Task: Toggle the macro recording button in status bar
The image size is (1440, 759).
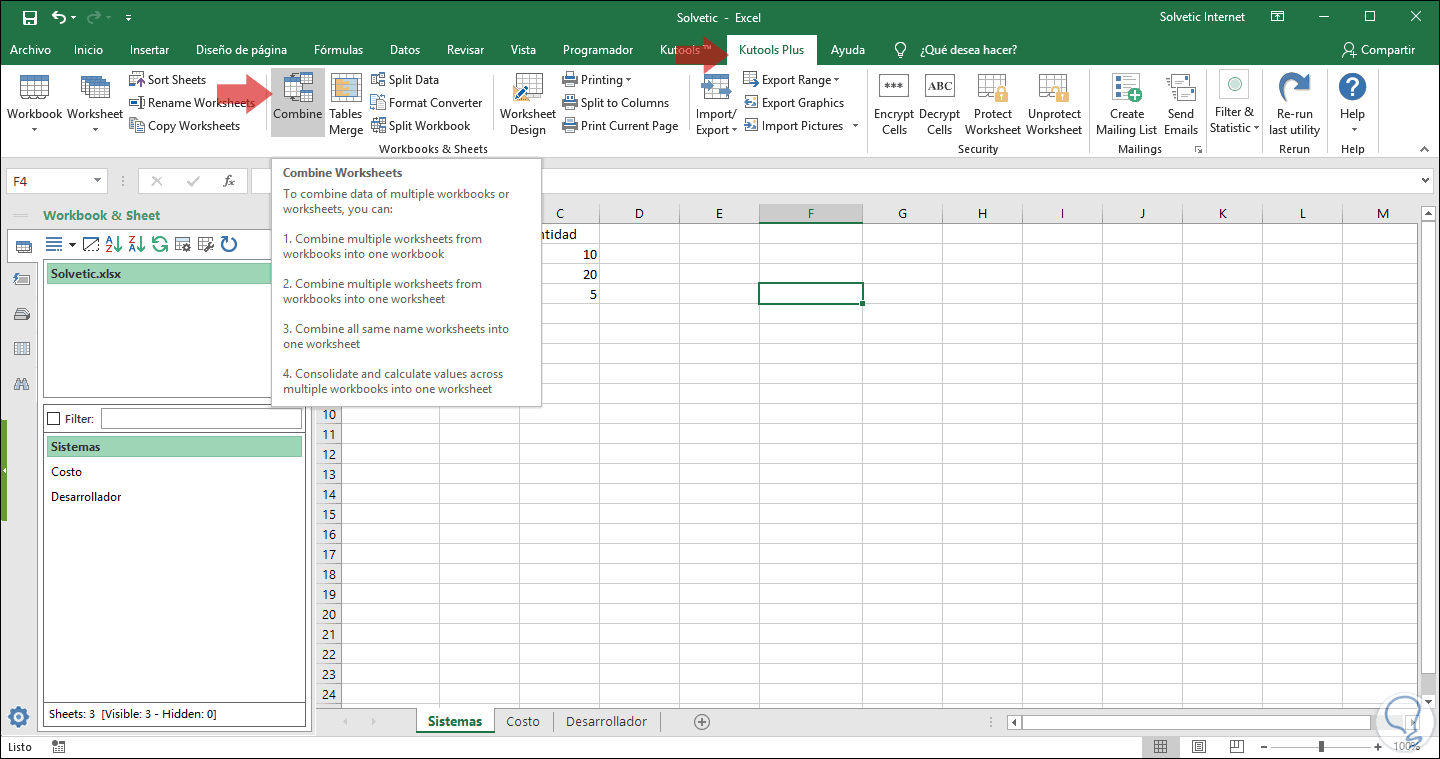Action: pyautogui.click(x=59, y=747)
